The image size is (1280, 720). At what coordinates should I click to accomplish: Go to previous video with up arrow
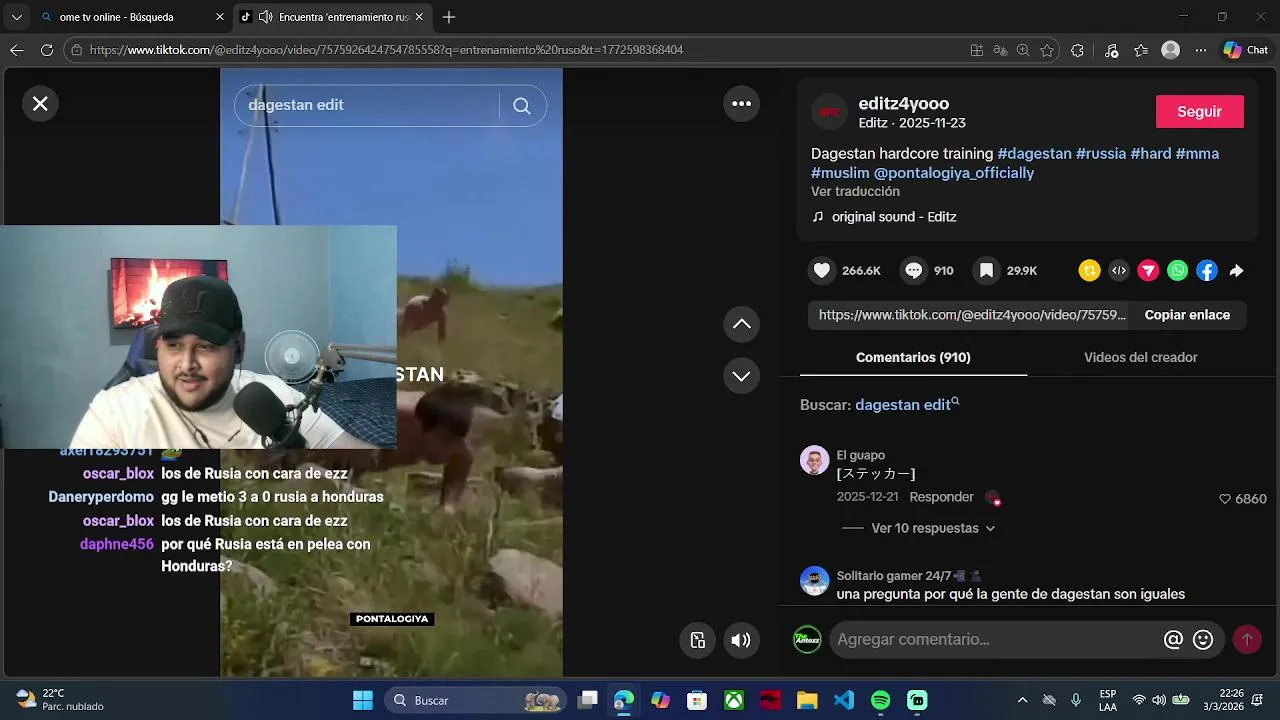coord(741,324)
